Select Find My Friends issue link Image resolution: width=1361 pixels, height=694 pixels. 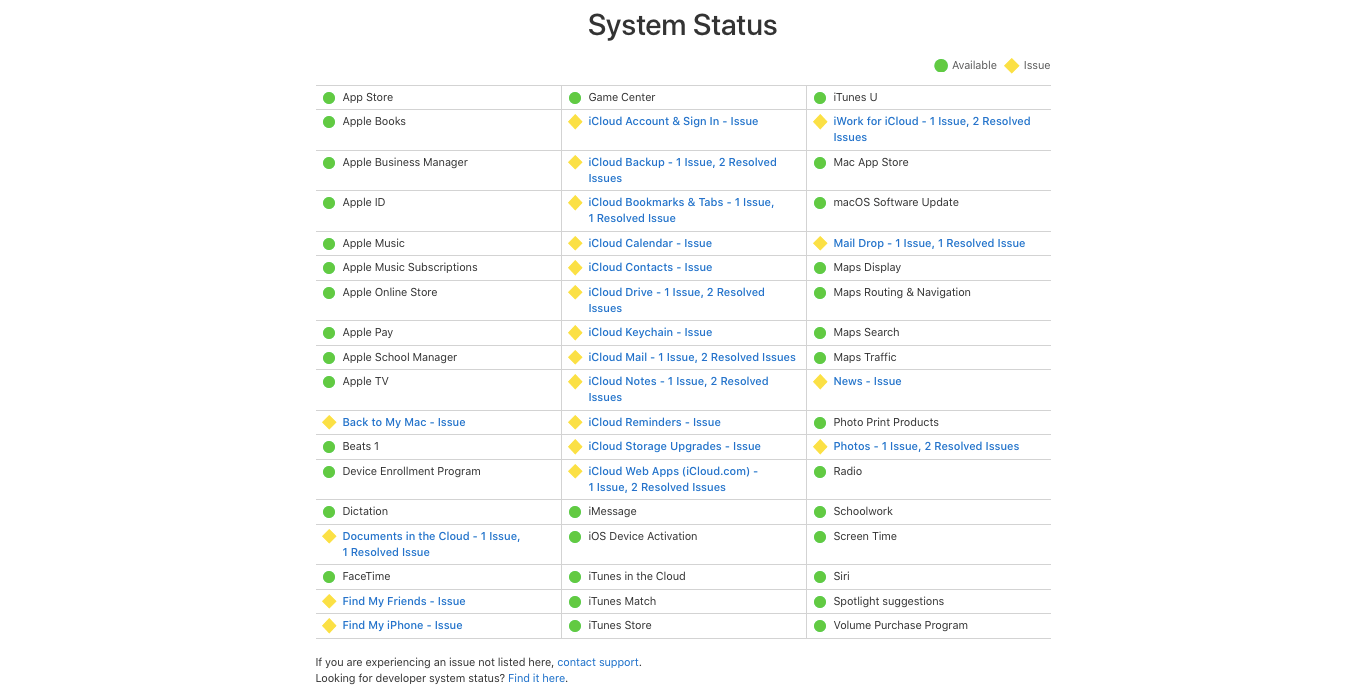[x=404, y=601]
